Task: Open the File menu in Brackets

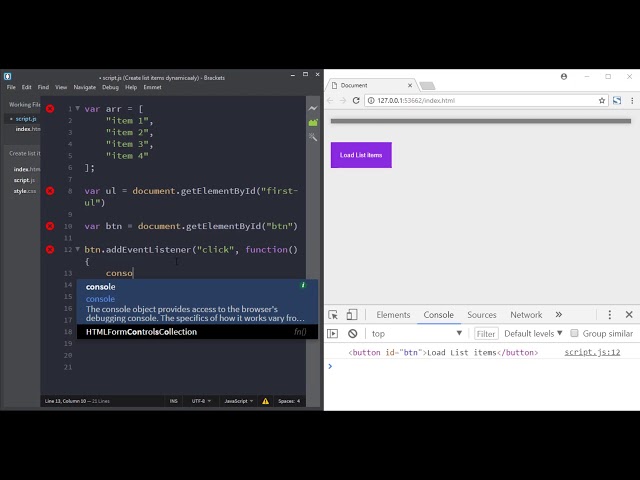Action: 11,87
